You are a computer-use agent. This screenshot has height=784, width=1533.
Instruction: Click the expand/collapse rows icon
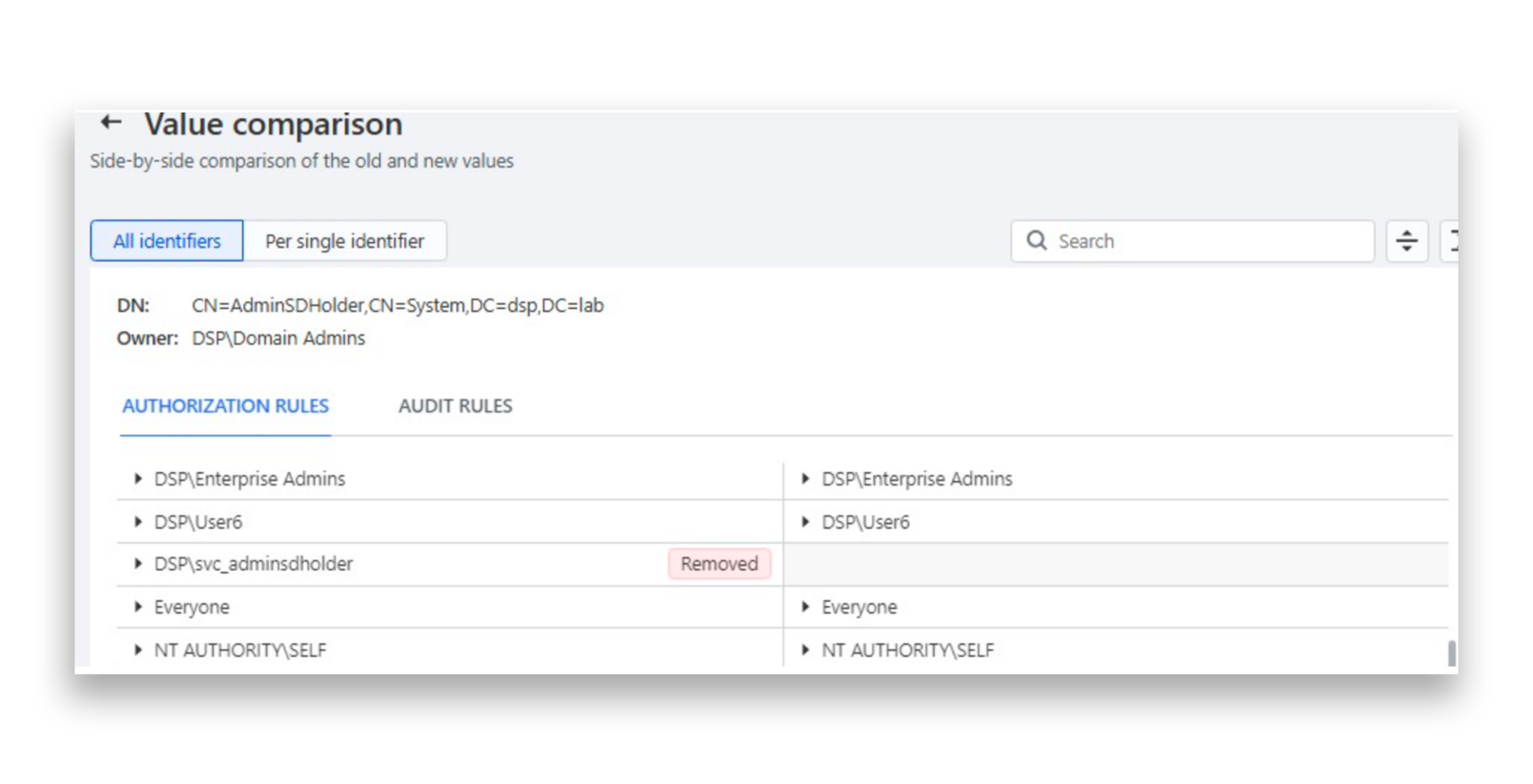[1406, 240]
